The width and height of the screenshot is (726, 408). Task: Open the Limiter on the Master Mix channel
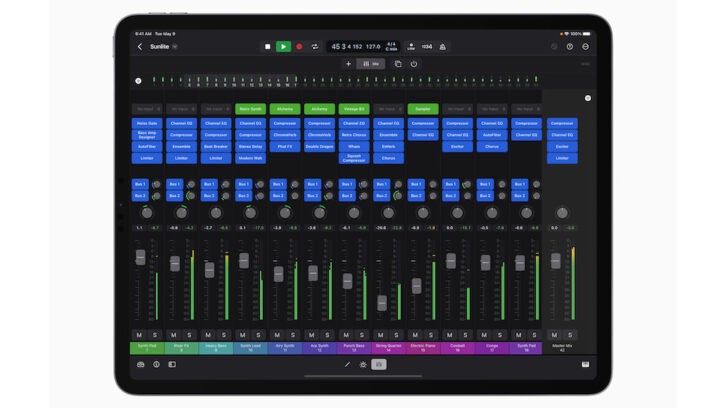point(562,158)
